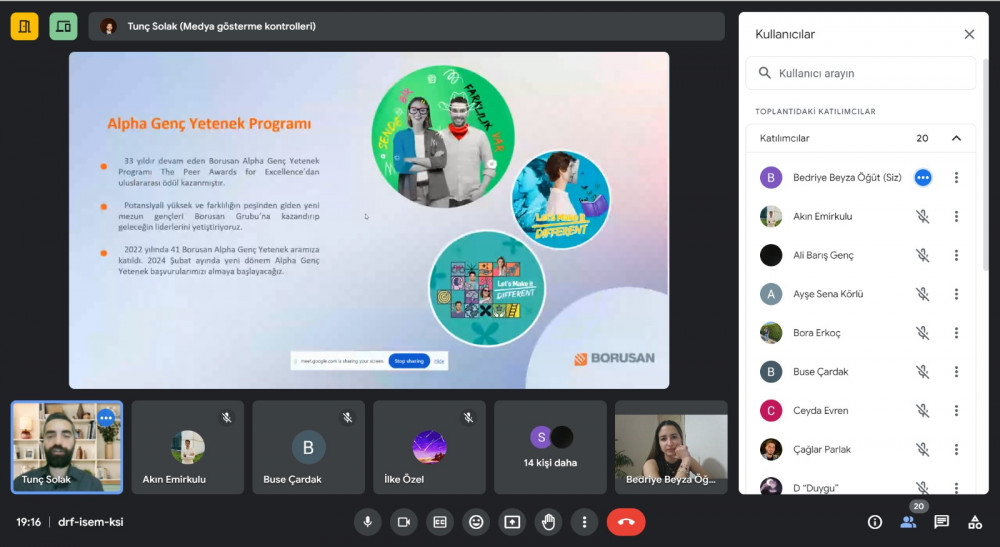Click the yellow door icon at top left
Image resolution: width=1000 pixels, height=547 pixels.
point(24,27)
